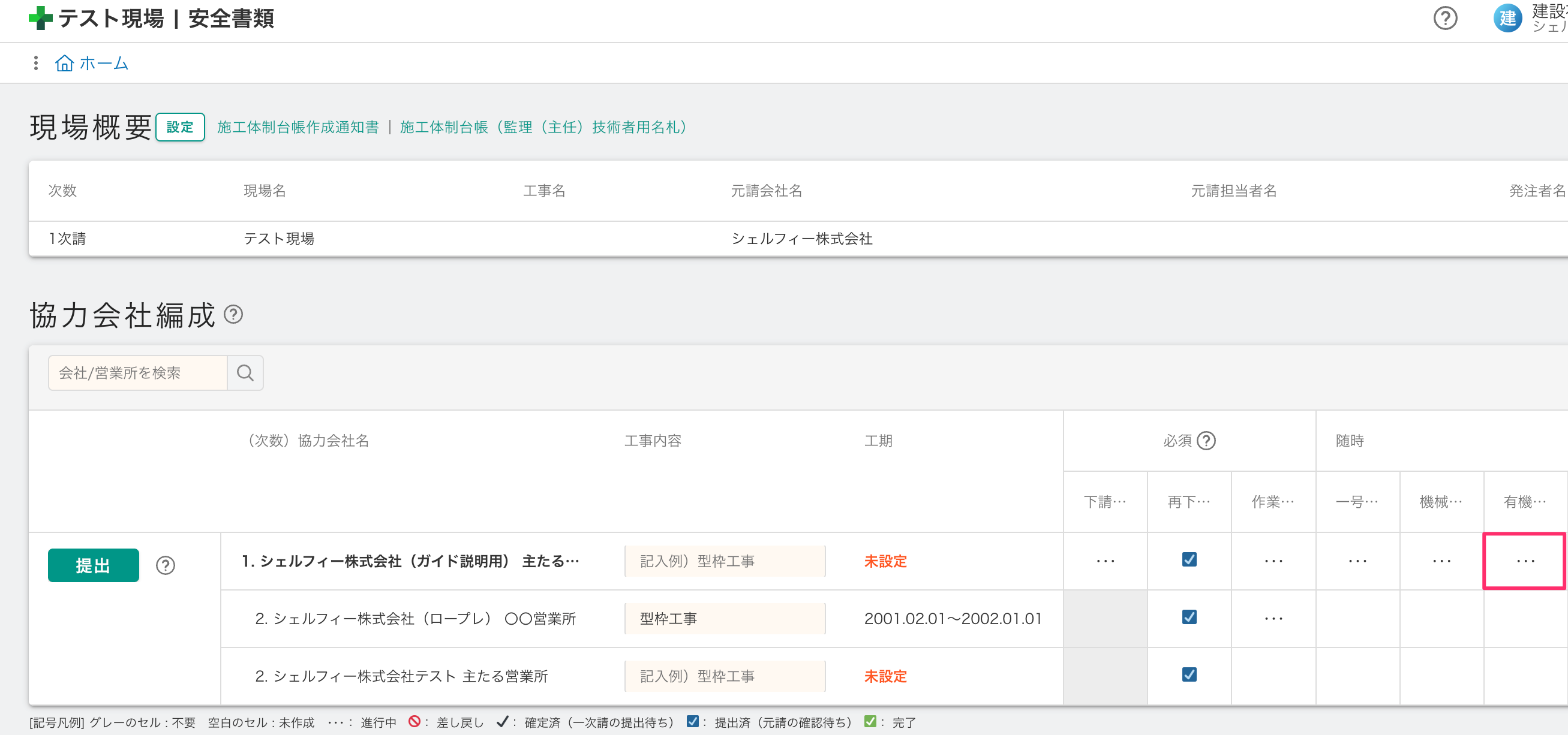Click the 設定 button beside 現場概要
1568x735 pixels.
(x=179, y=127)
